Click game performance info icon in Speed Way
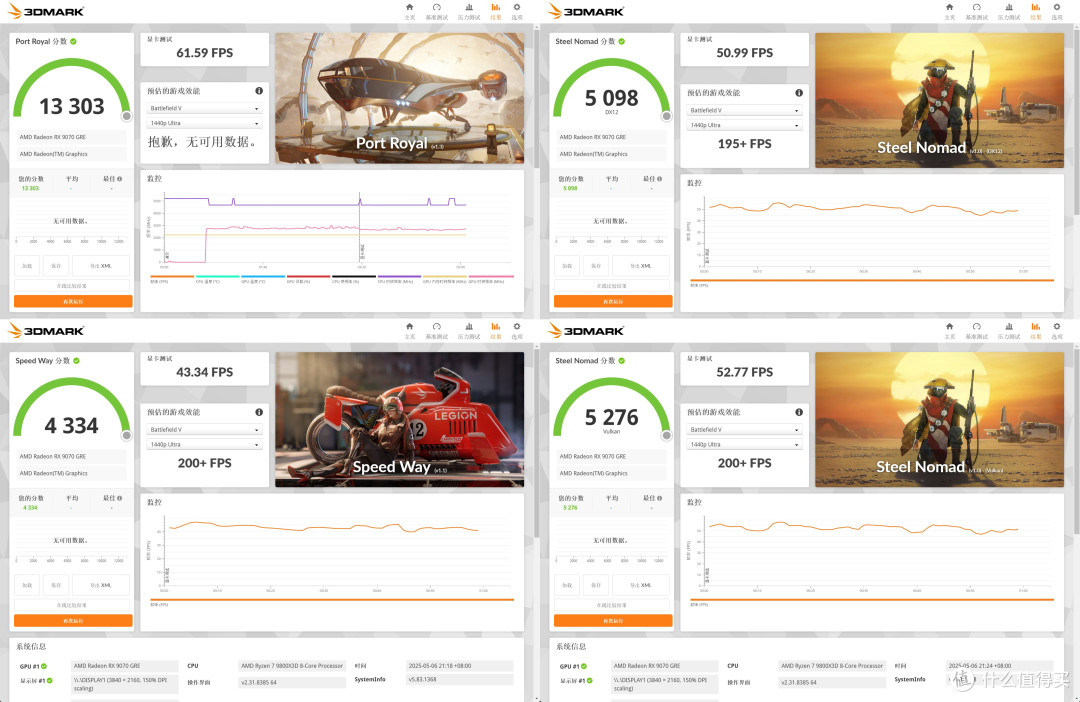The width and height of the screenshot is (1080, 702). click(259, 412)
